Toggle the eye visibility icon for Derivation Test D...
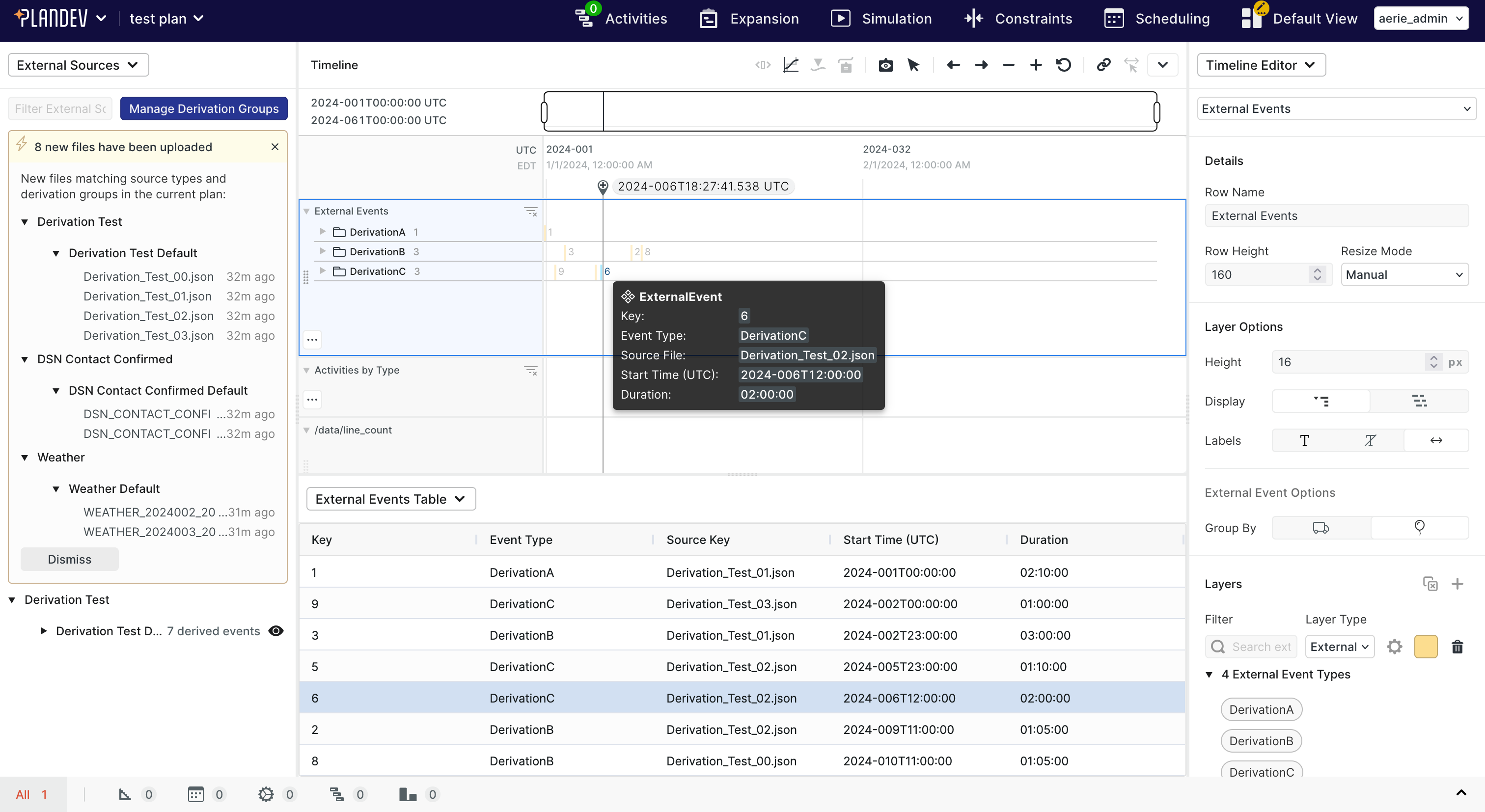 click(275, 631)
